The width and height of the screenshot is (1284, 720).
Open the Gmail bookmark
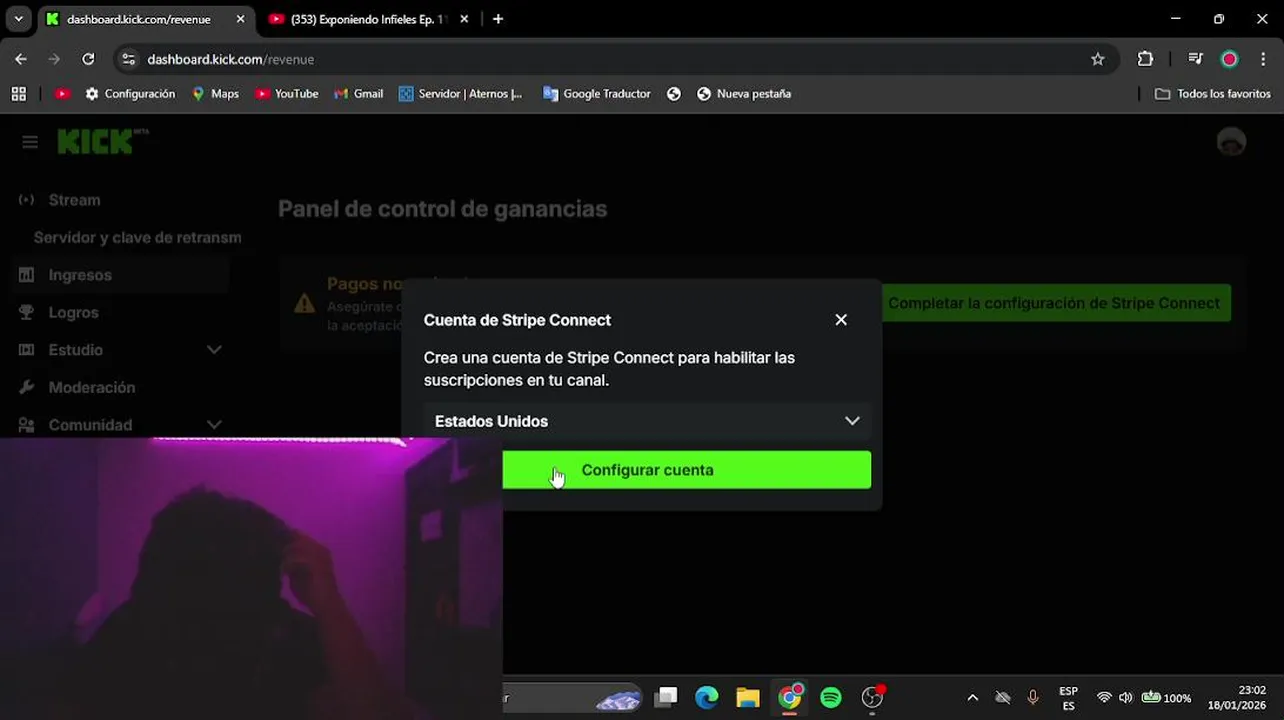pyautogui.click(x=359, y=94)
